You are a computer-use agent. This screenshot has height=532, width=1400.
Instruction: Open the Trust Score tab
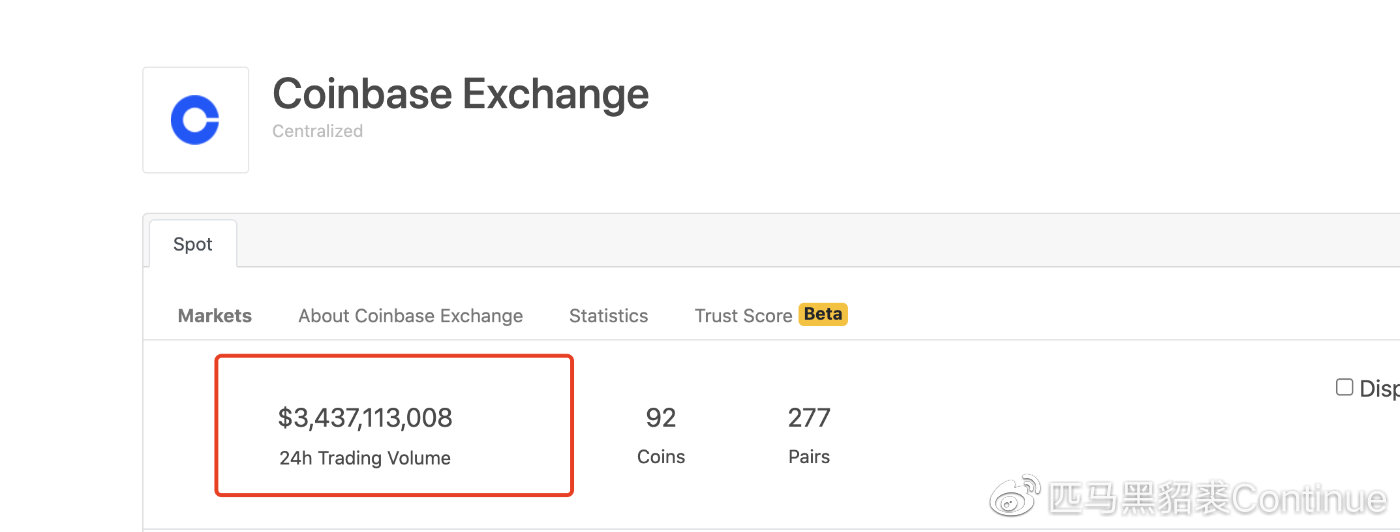point(744,316)
